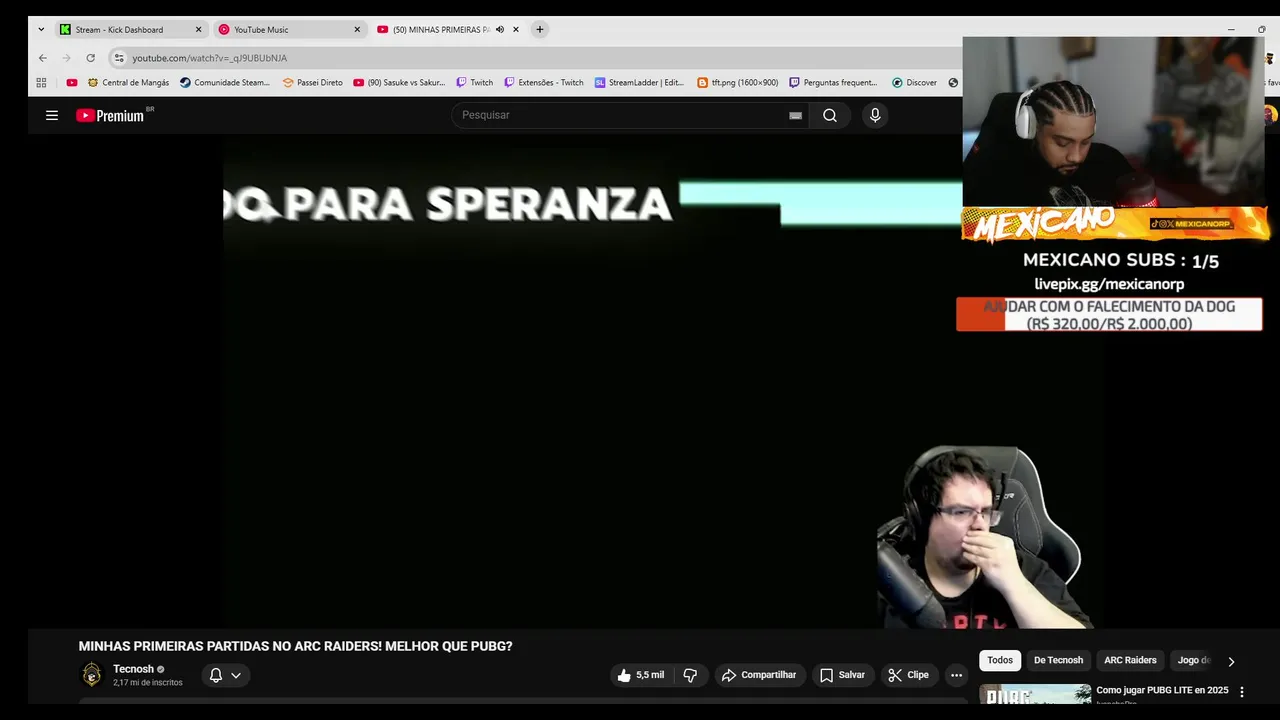
Task: Select the 'Todos' filter chip
Action: tap(1000, 660)
